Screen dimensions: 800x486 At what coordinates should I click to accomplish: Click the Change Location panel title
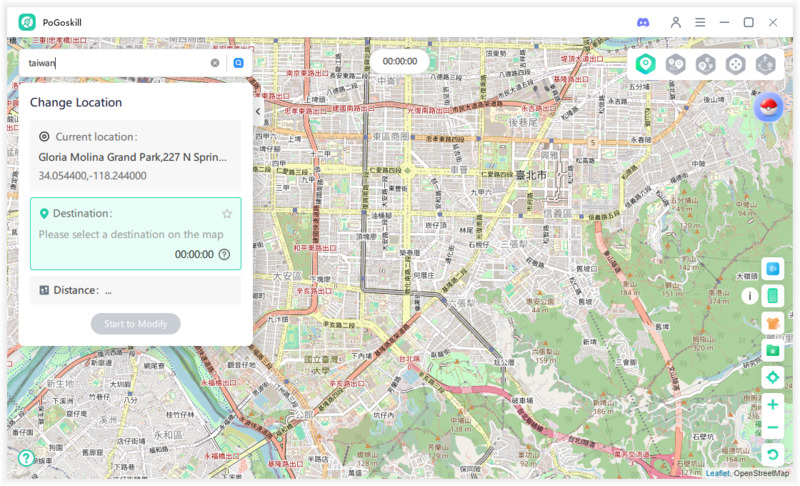(x=76, y=103)
